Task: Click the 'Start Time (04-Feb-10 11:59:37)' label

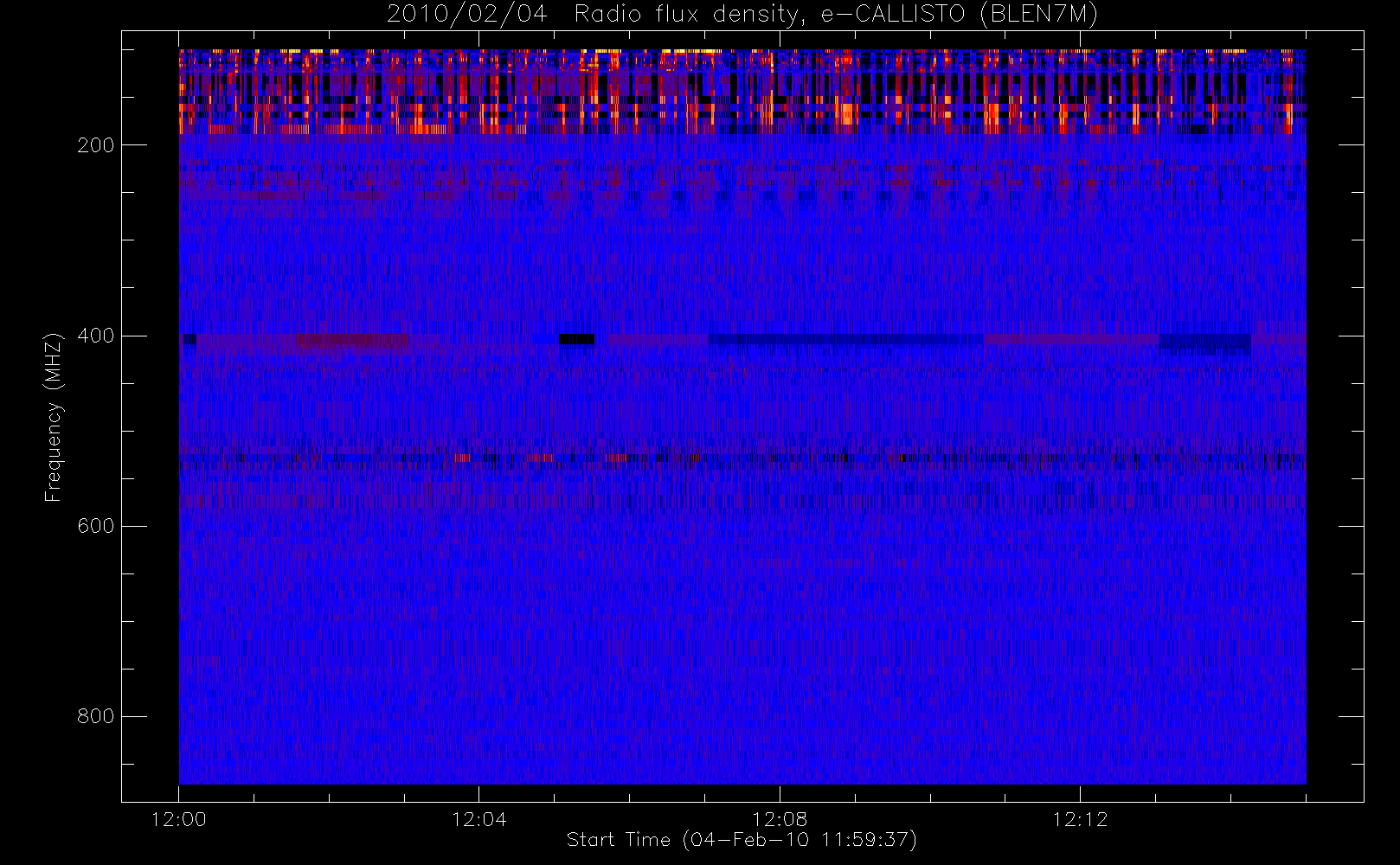Action: [x=742, y=840]
